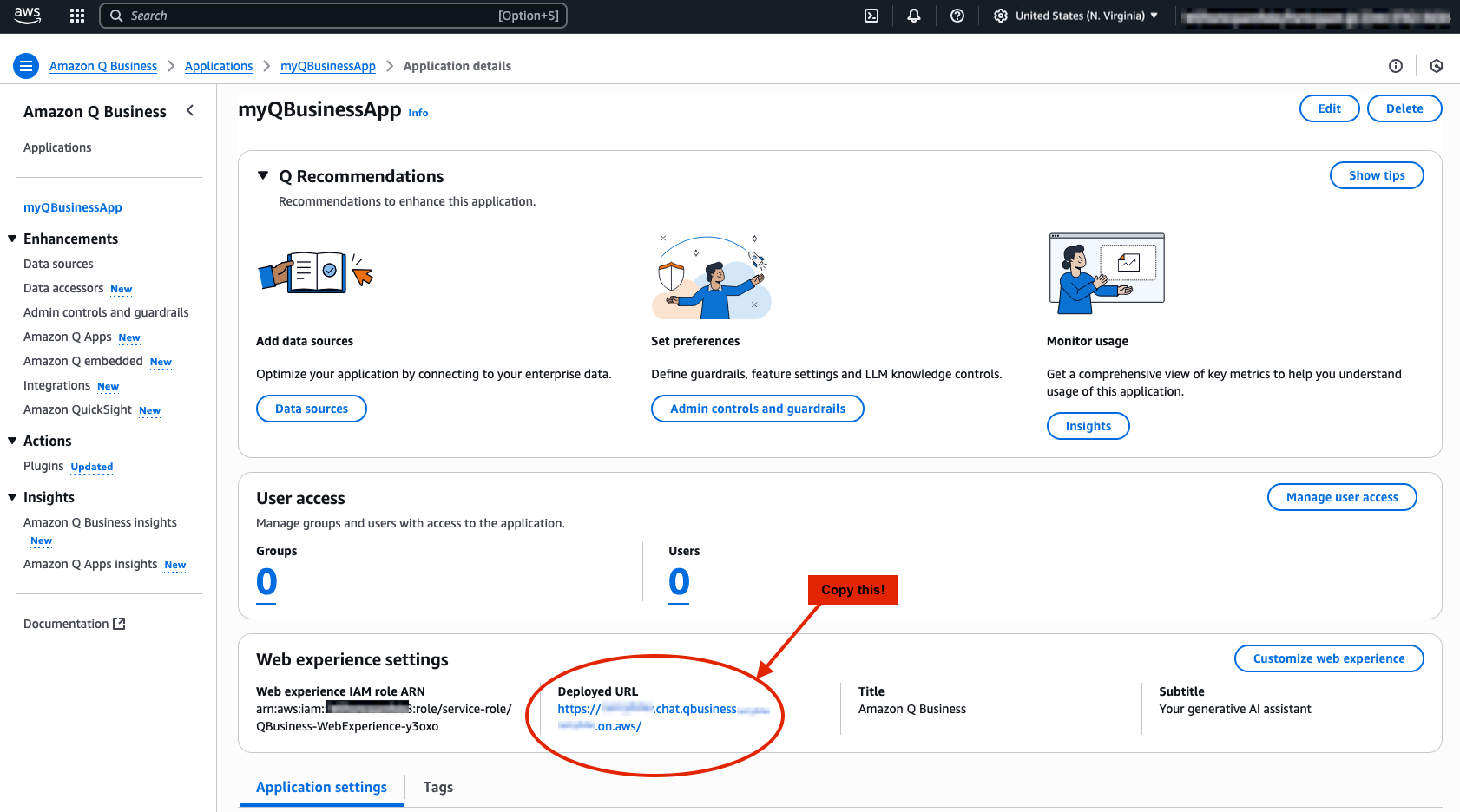The height and width of the screenshot is (812, 1460).
Task: Click the Customize web experience button
Action: pyautogui.click(x=1328, y=658)
